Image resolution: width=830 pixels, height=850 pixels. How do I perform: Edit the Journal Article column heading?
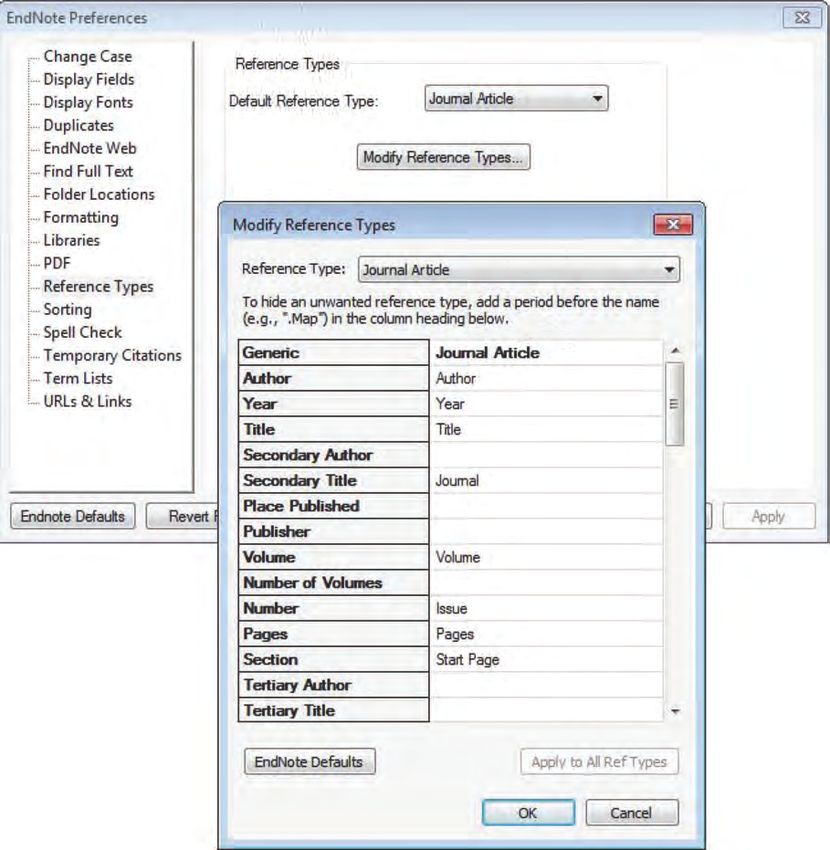pos(546,353)
